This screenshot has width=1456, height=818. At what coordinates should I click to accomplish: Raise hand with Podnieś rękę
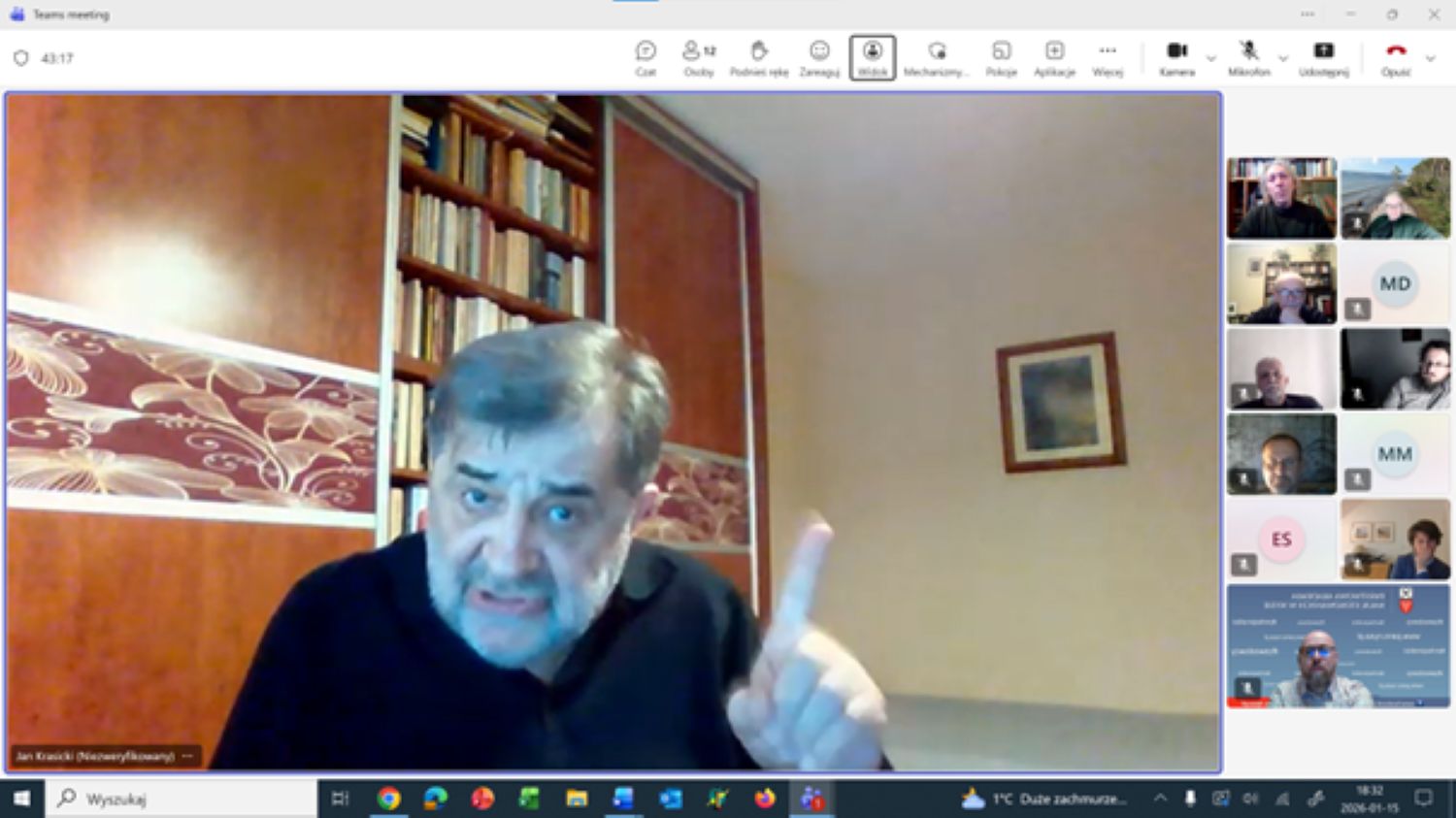[758, 57]
